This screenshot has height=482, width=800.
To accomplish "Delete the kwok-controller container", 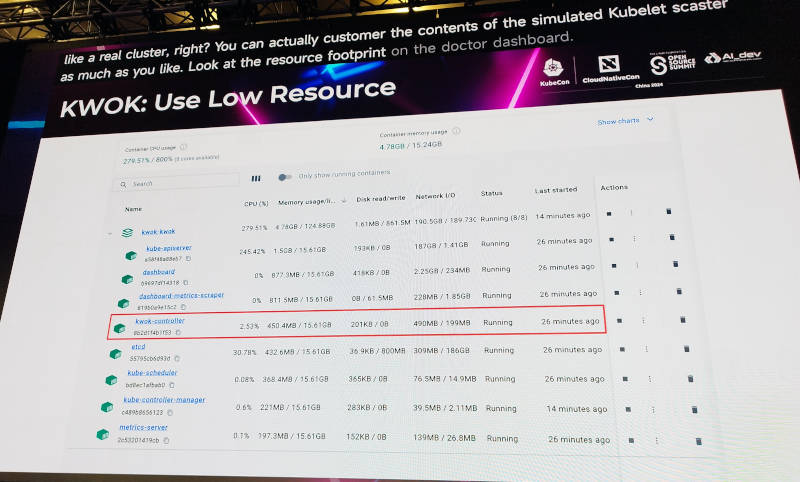I will tap(683, 320).
